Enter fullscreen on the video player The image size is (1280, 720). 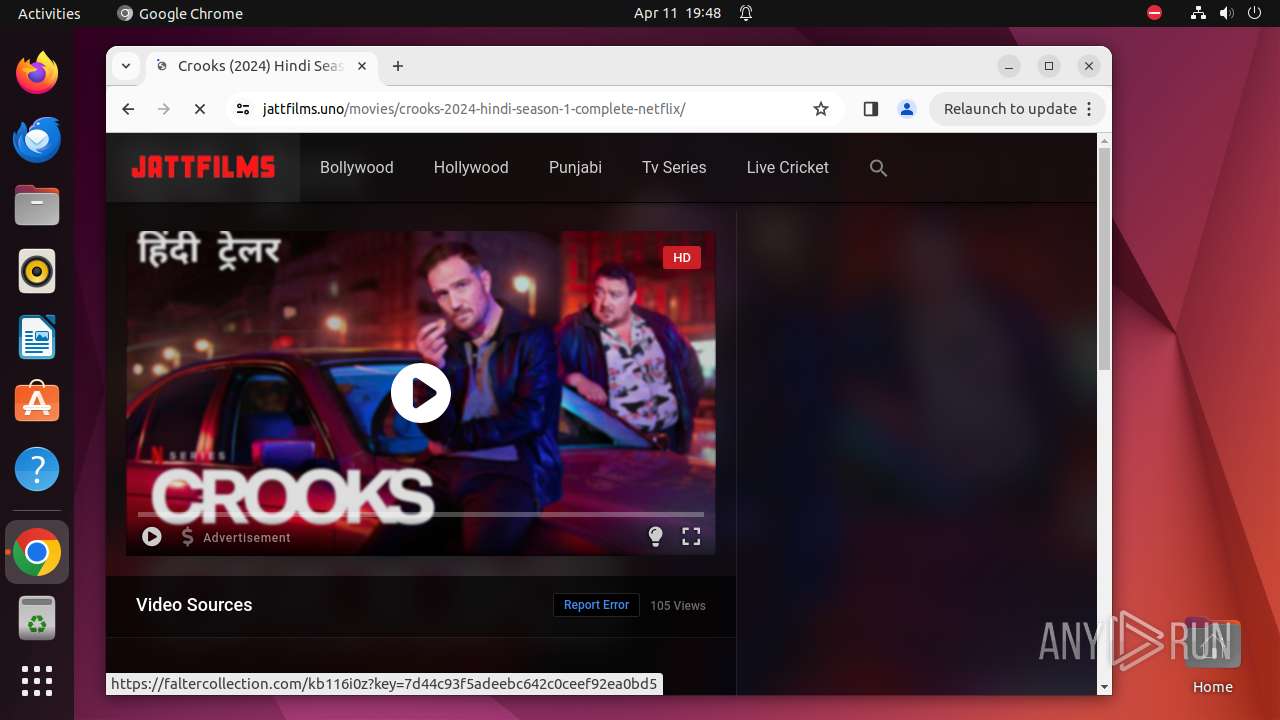[x=691, y=537]
